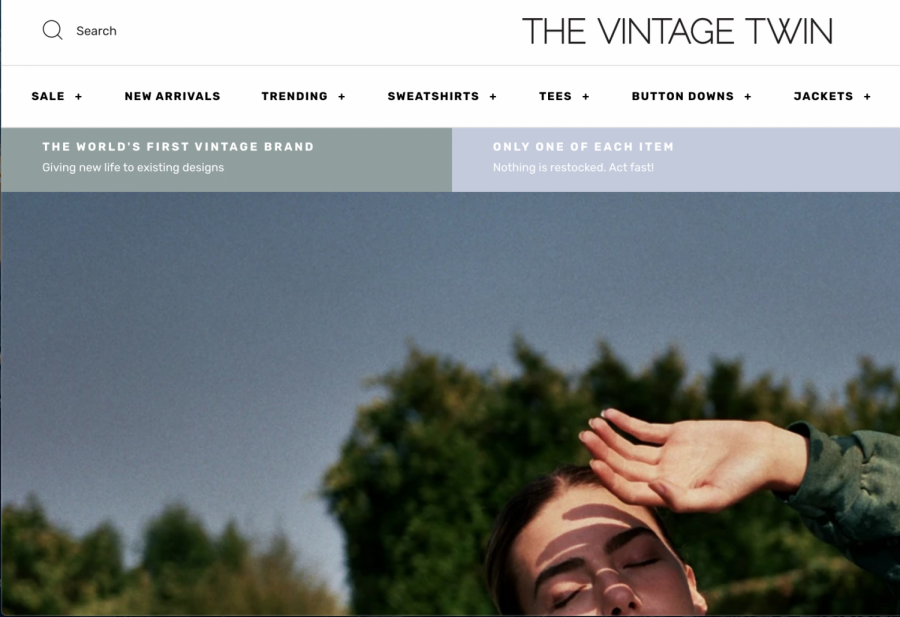This screenshot has width=900, height=617.
Task: Open the BUTTON DOWNS category
Action: [682, 96]
